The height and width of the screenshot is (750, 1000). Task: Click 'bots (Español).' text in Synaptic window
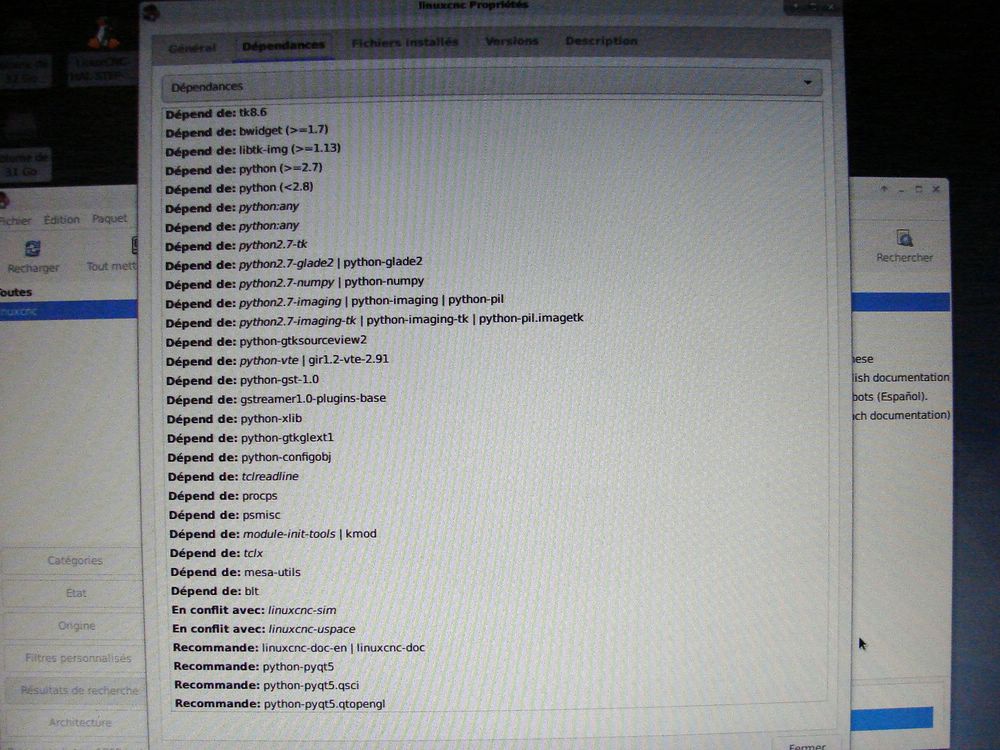[x=890, y=397]
